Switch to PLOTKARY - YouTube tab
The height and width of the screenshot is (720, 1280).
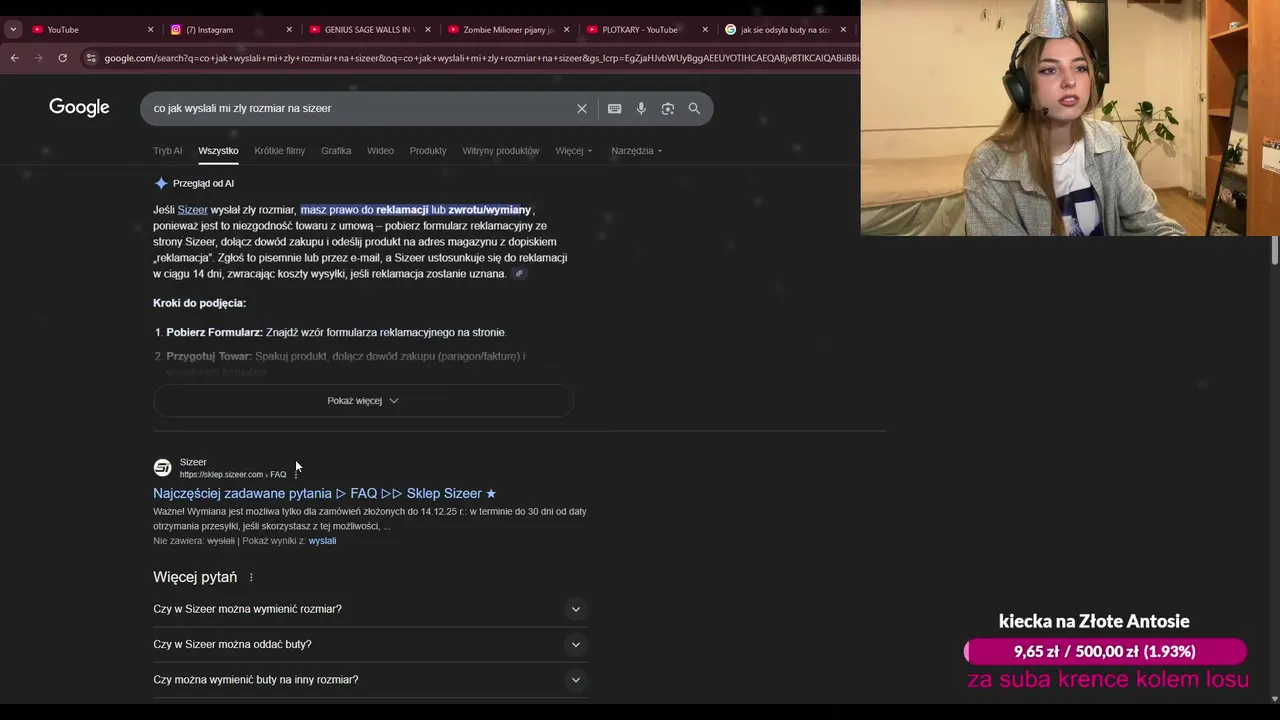coord(646,29)
